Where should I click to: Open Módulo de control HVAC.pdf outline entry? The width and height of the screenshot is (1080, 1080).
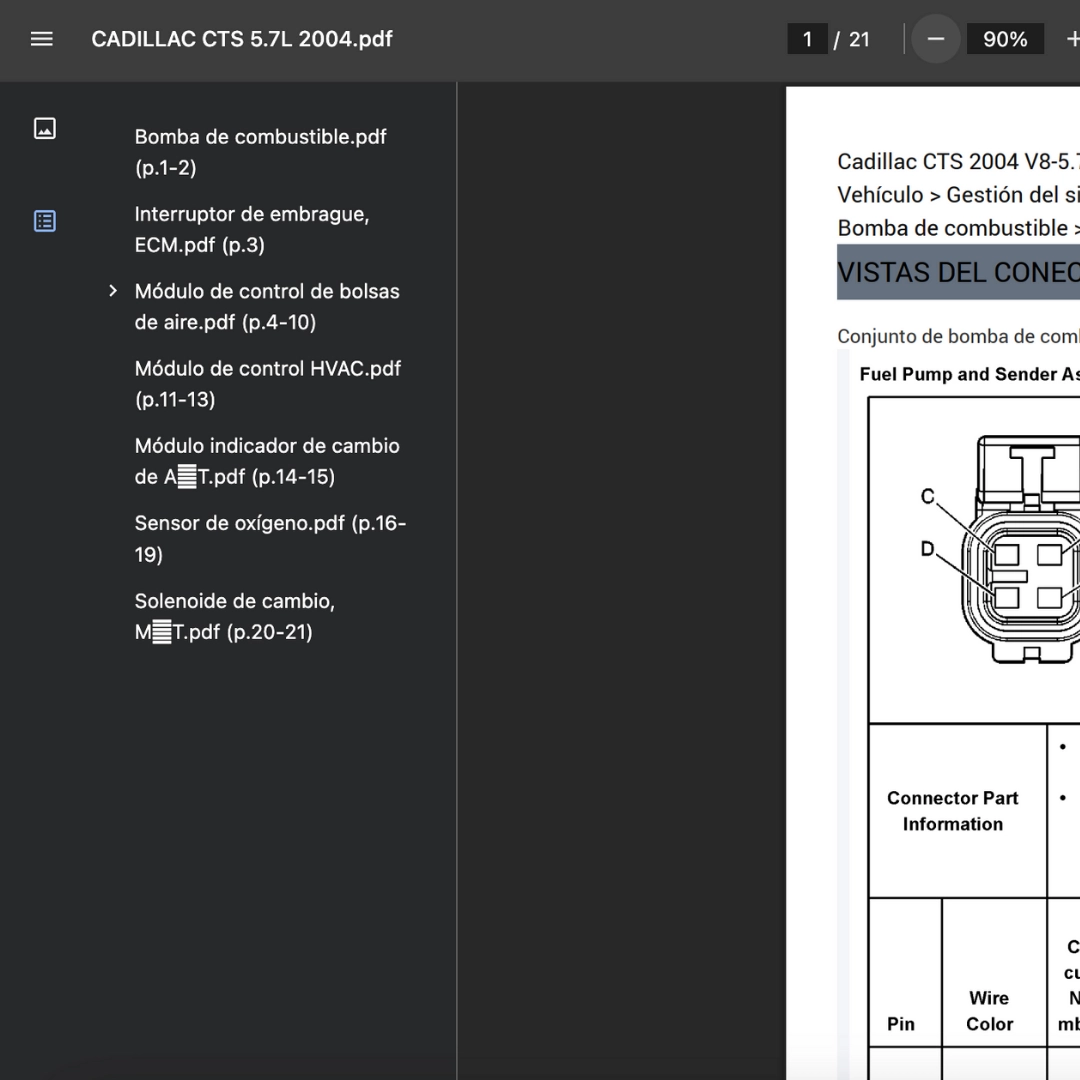pos(267,384)
